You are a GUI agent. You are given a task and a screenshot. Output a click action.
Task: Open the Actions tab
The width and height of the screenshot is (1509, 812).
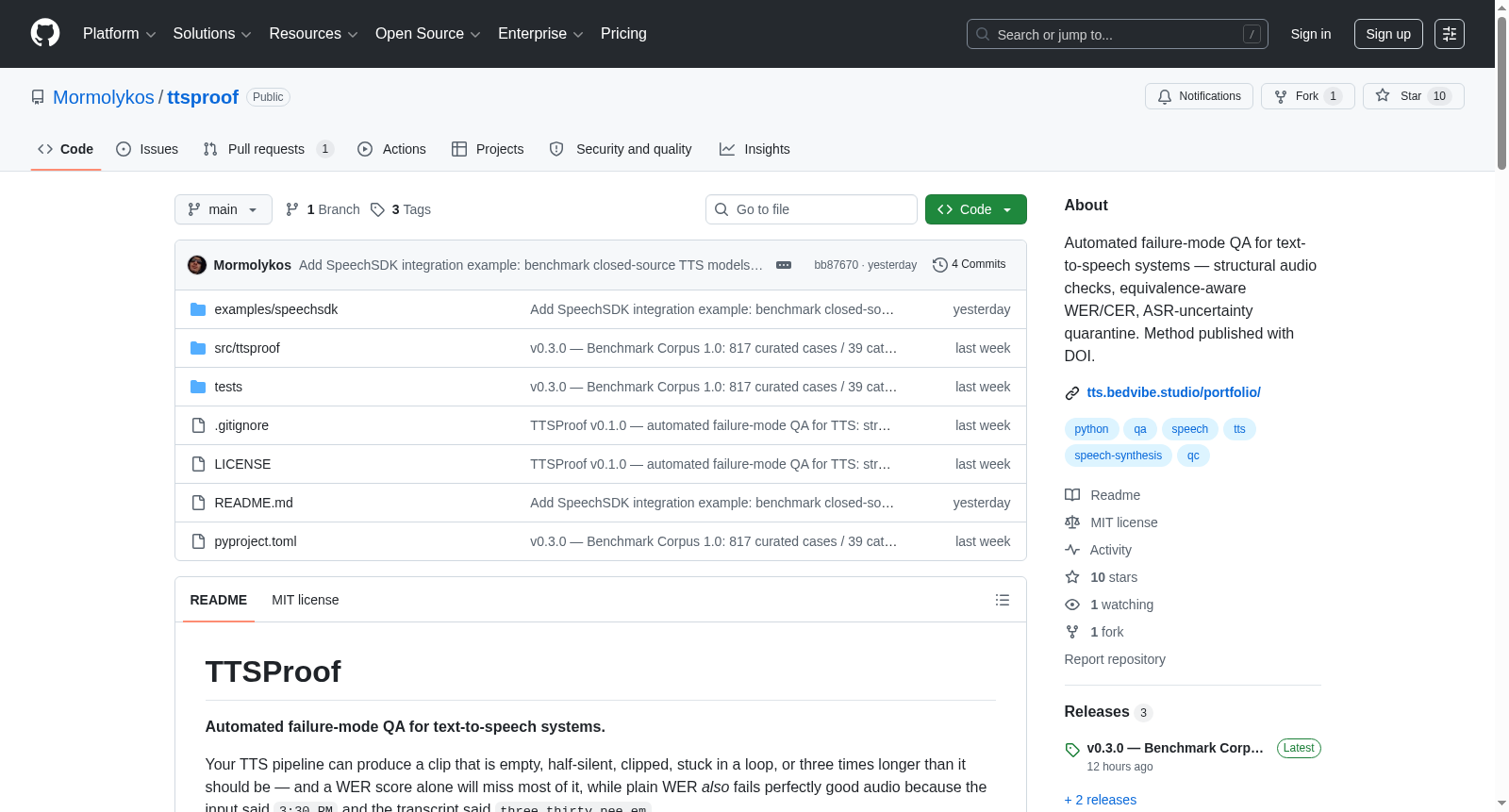click(x=391, y=149)
